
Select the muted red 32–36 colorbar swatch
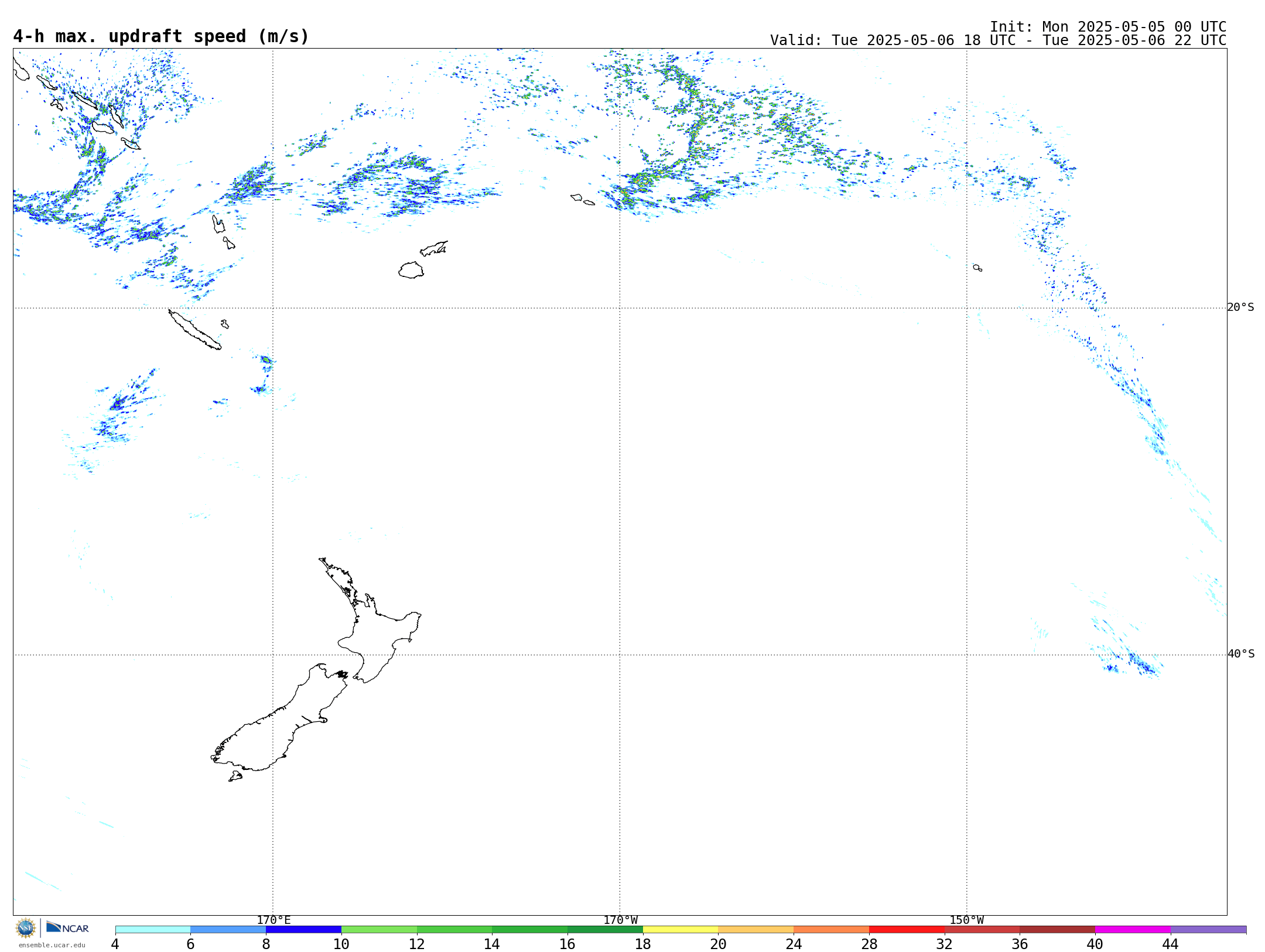tap(982, 929)
